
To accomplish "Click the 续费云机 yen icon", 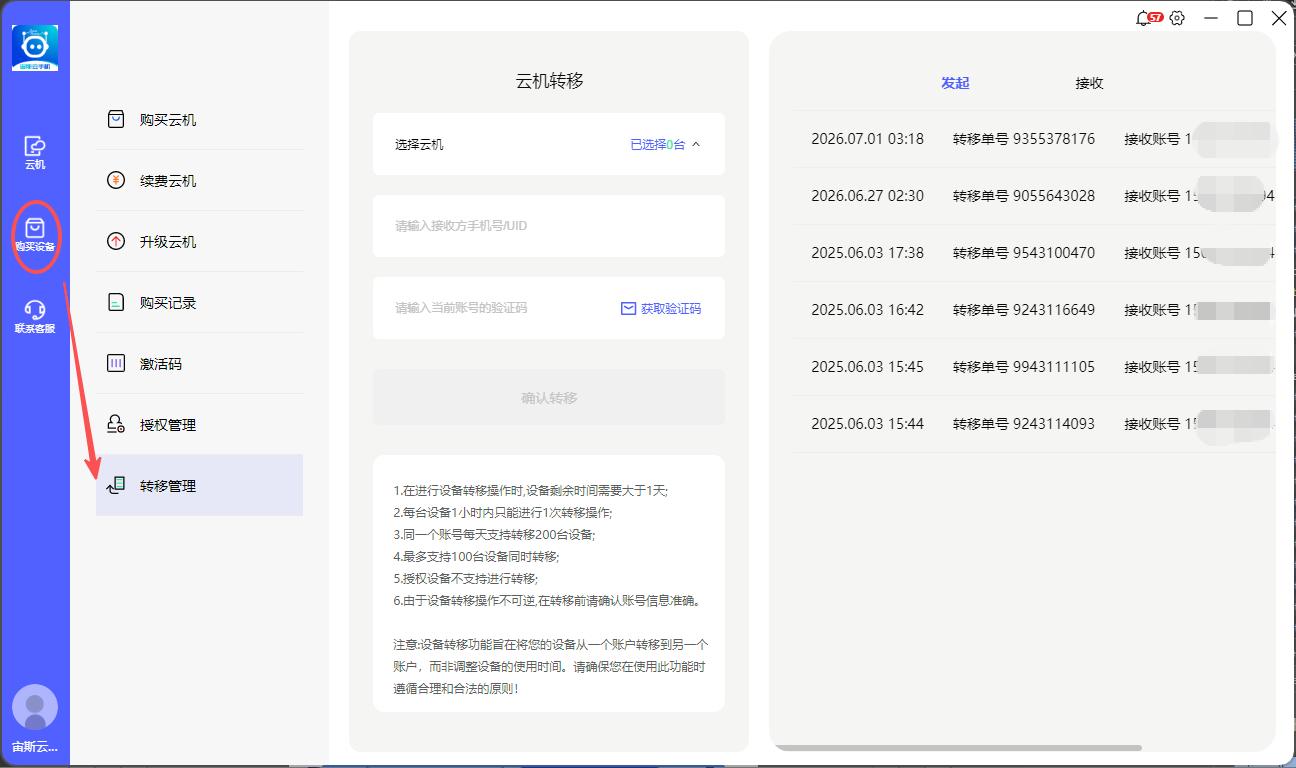I will pyautogui.click(x=116, y=180).
